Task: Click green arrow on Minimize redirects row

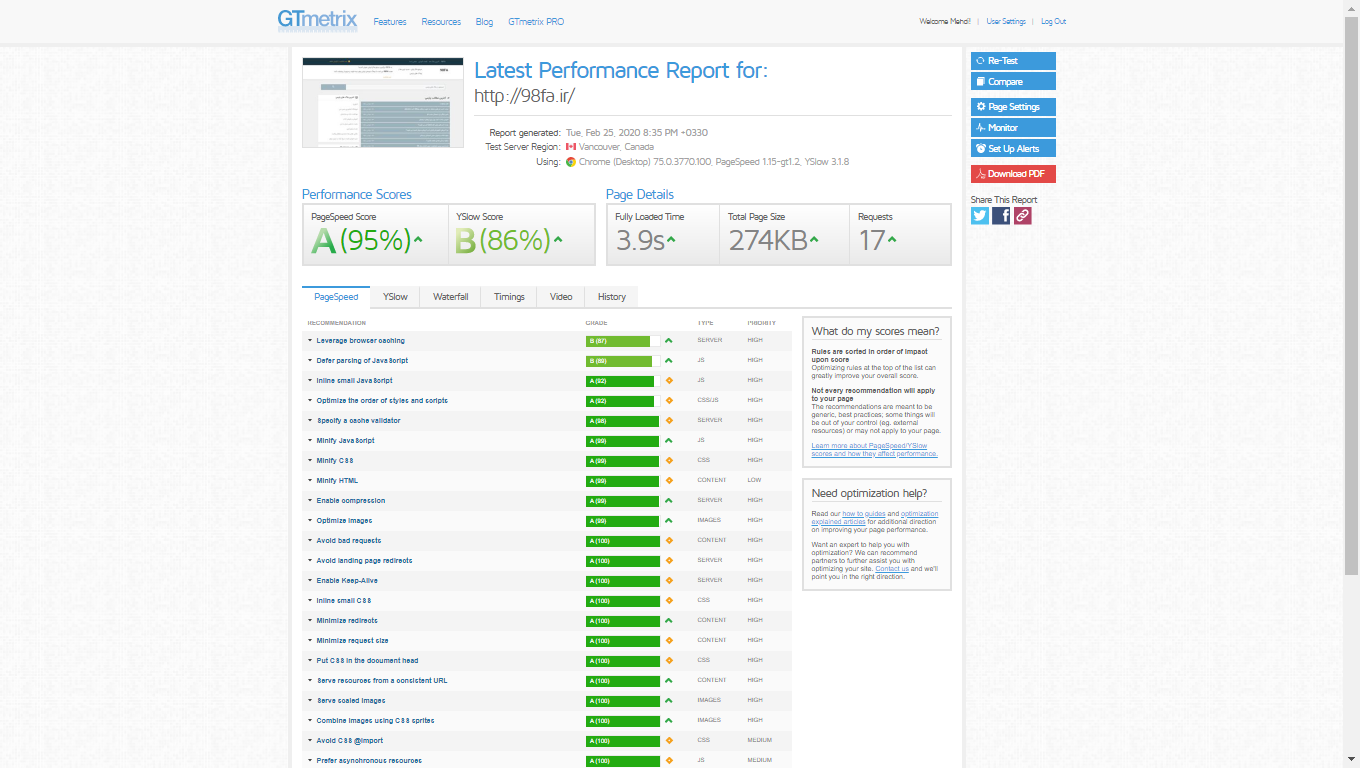Action: click(x=669, y=620)
